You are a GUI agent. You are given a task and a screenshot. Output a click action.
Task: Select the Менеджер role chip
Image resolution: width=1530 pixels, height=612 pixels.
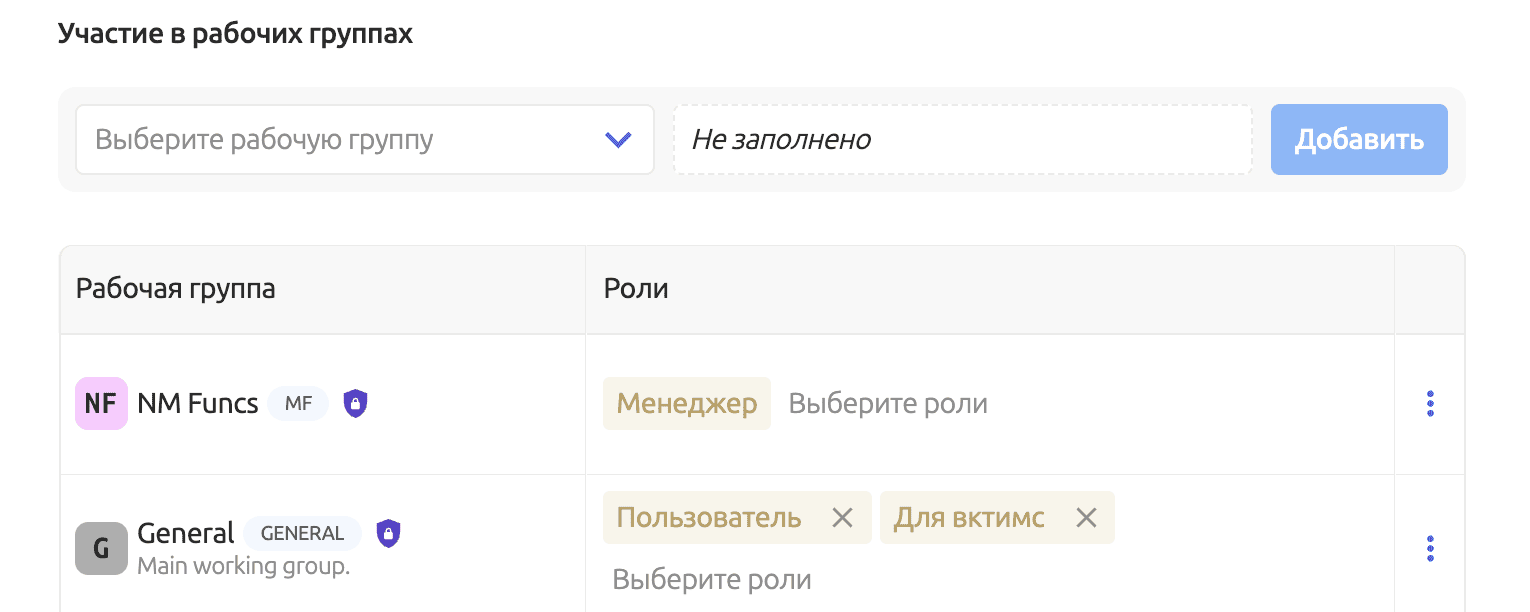click(x=687, y=403)
